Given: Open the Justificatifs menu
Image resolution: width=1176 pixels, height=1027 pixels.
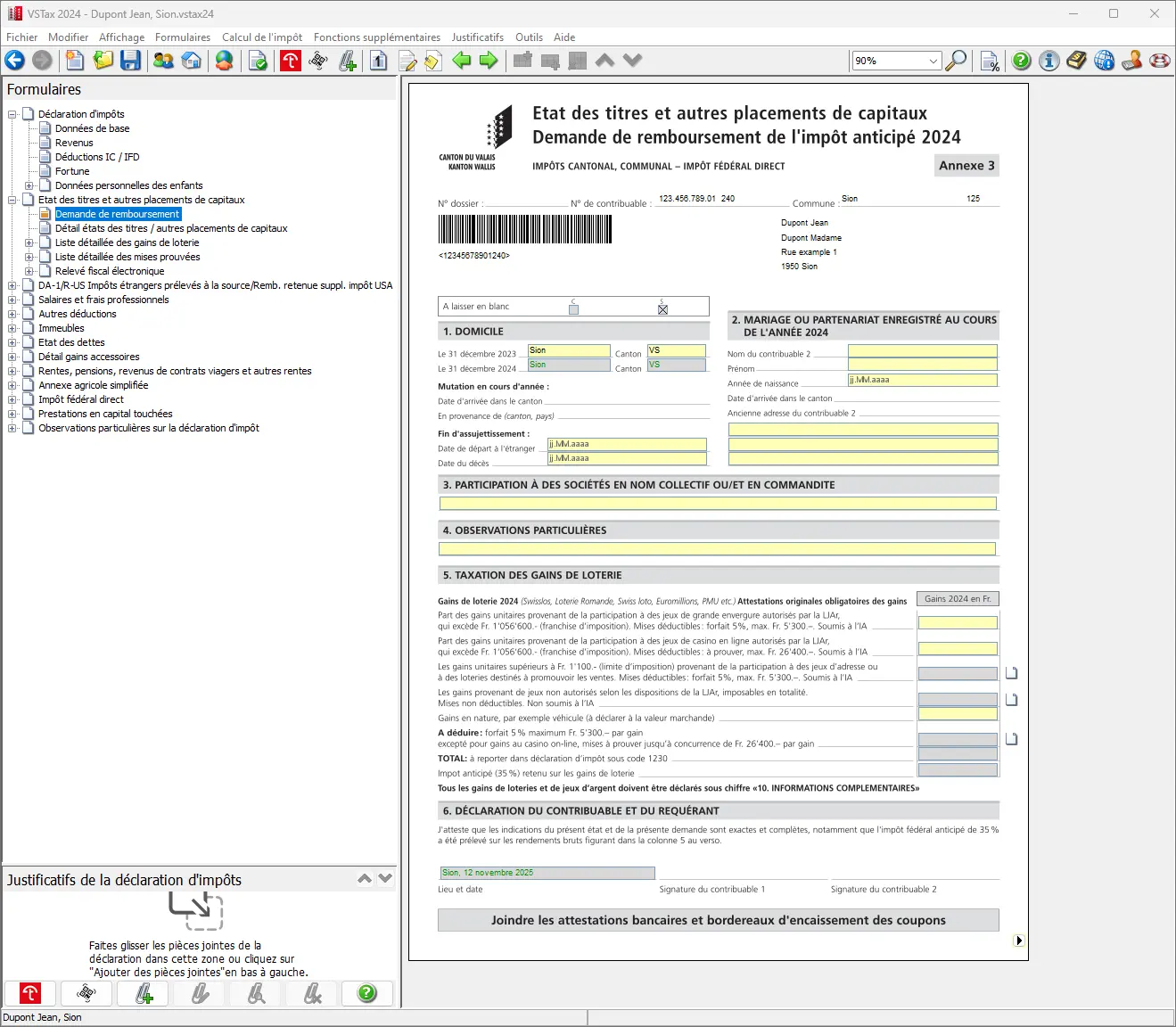Looking at the screenshot, I should point(477,37).
